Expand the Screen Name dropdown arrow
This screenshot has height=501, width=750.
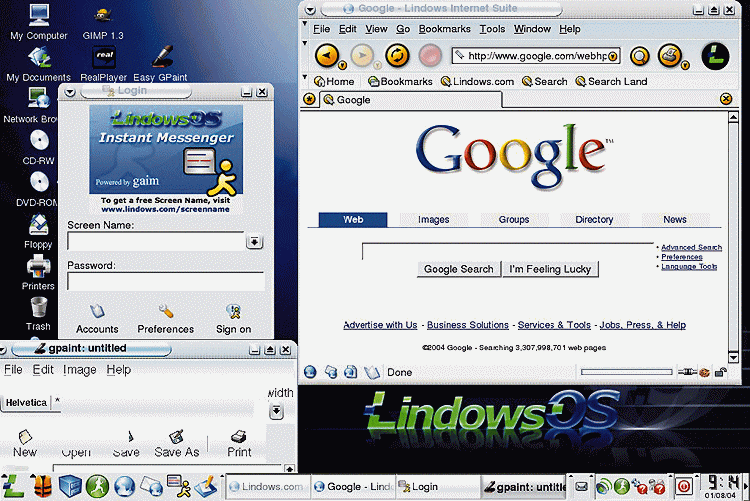pyautogui.click(x=254, y=242)
